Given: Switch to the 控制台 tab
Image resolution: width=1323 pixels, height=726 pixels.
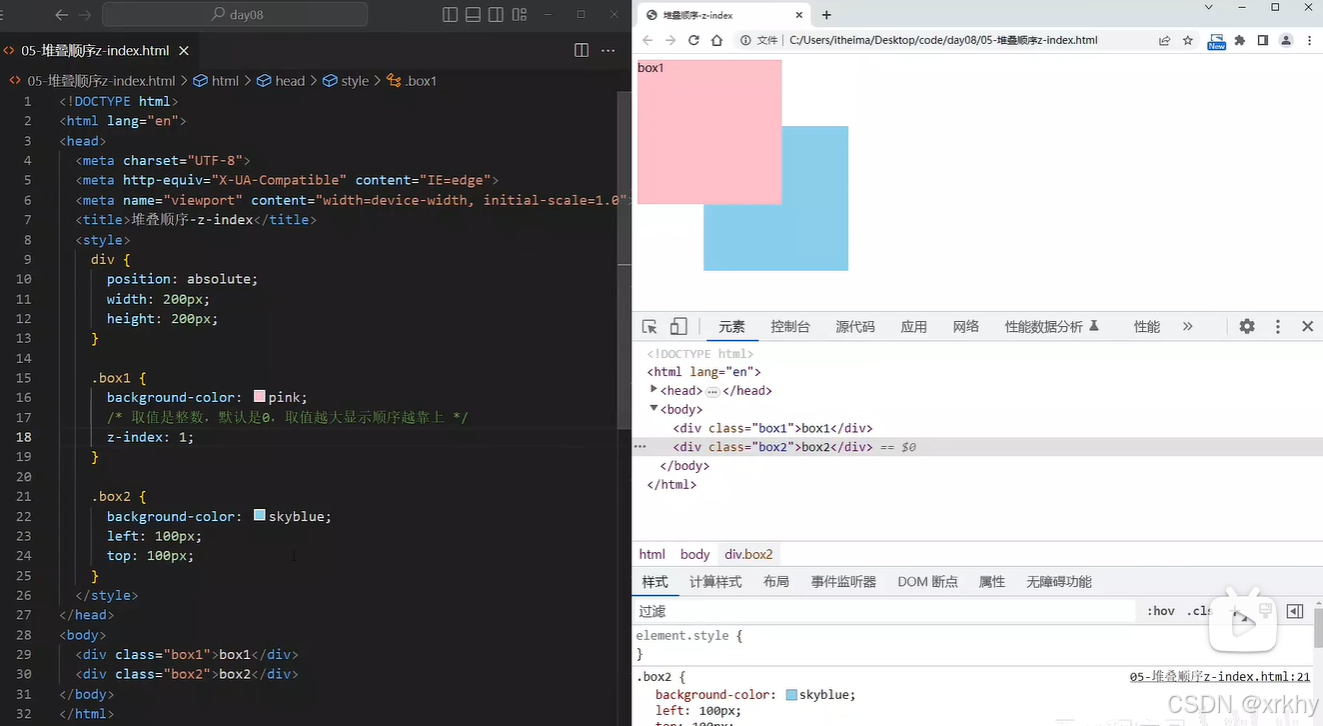Looking at the screenshot, I should pyautogui.click(x=790, y=327).
